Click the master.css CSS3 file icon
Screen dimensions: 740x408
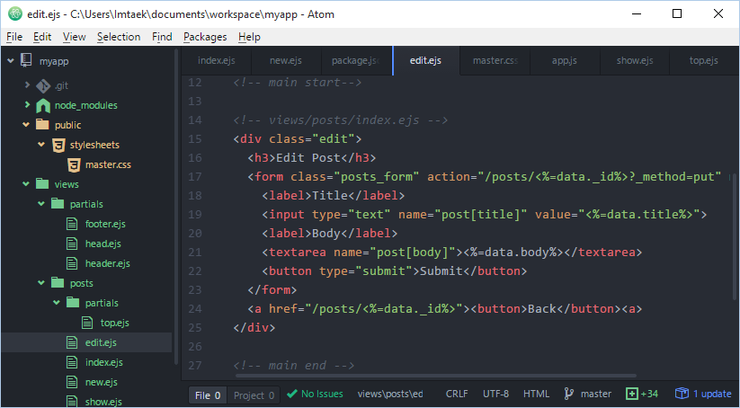click(73, 165)
